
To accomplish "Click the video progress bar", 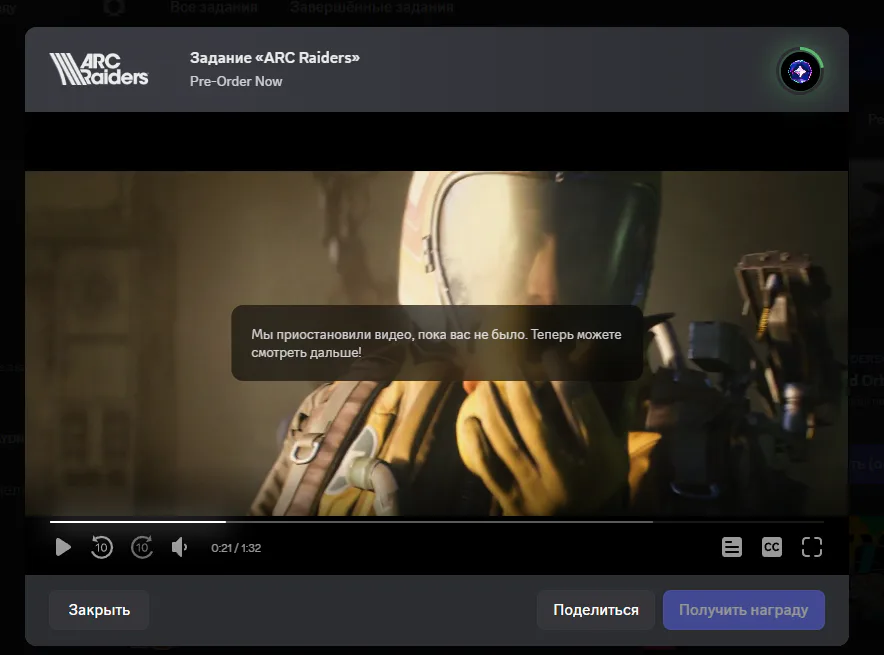I will click(436, 522).
